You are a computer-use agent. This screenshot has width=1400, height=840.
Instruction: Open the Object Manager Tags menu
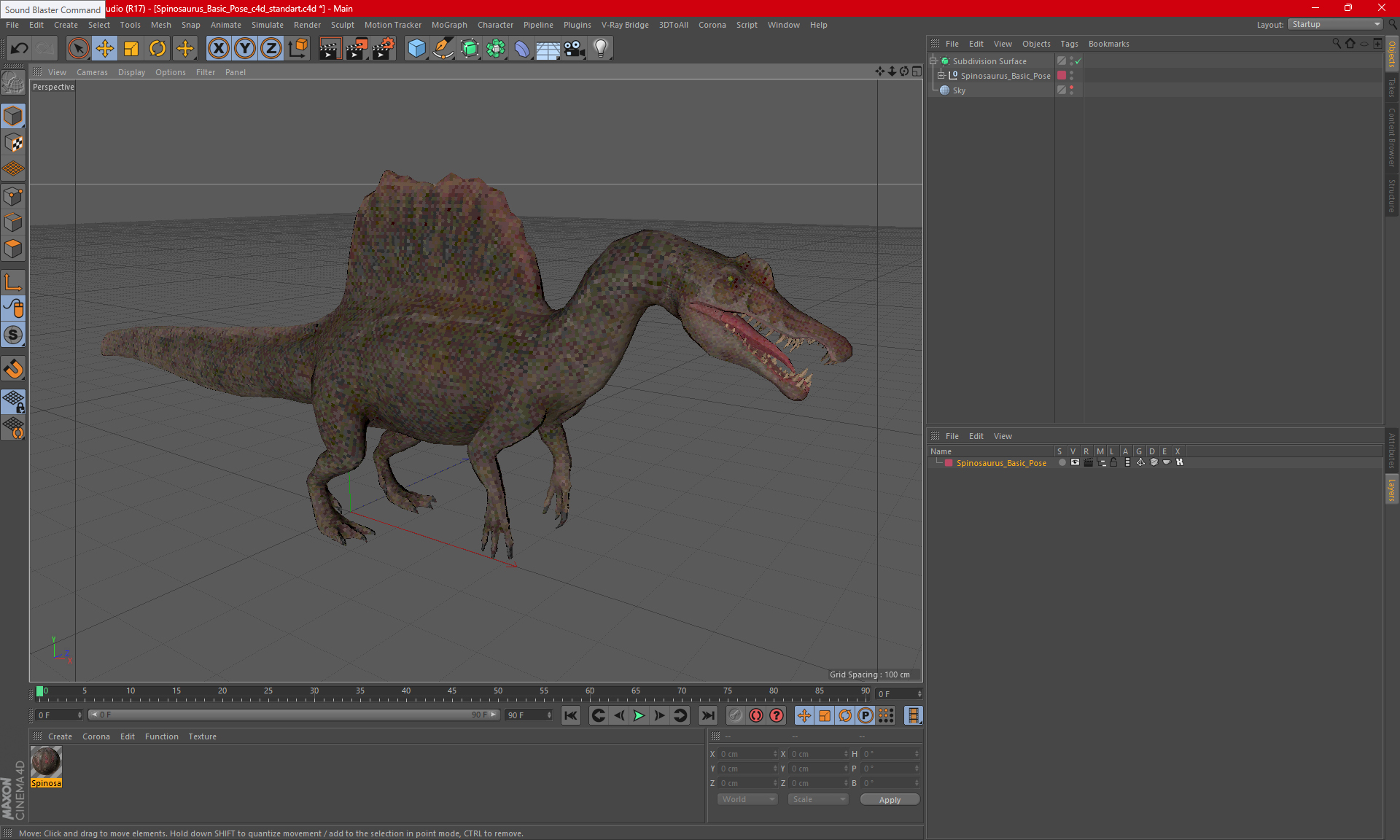coord(1069,44)
